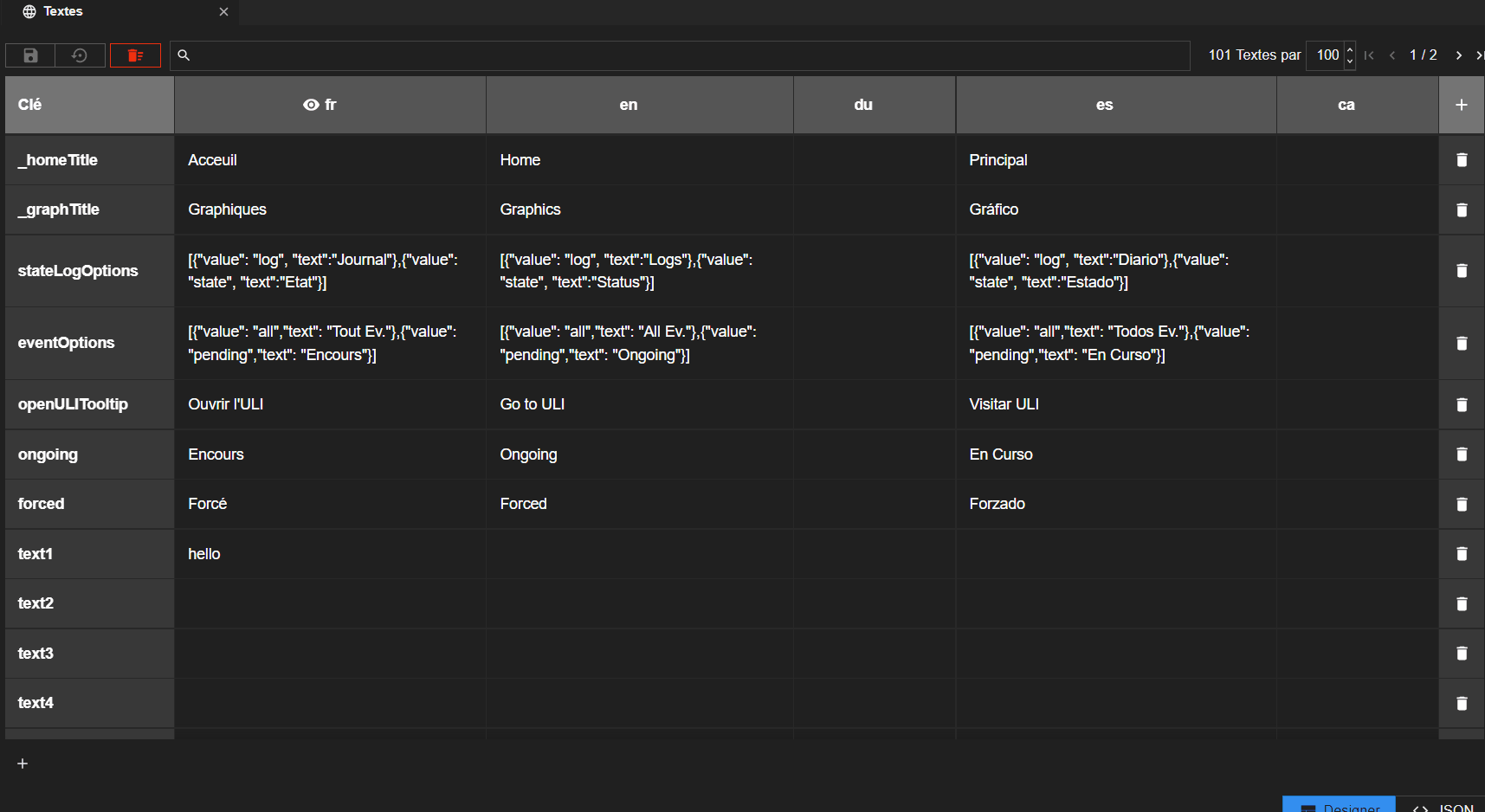This screenshot has width=1485, height=812.
Task: Delete the _homeTitle row
Action: (1462, 160)
